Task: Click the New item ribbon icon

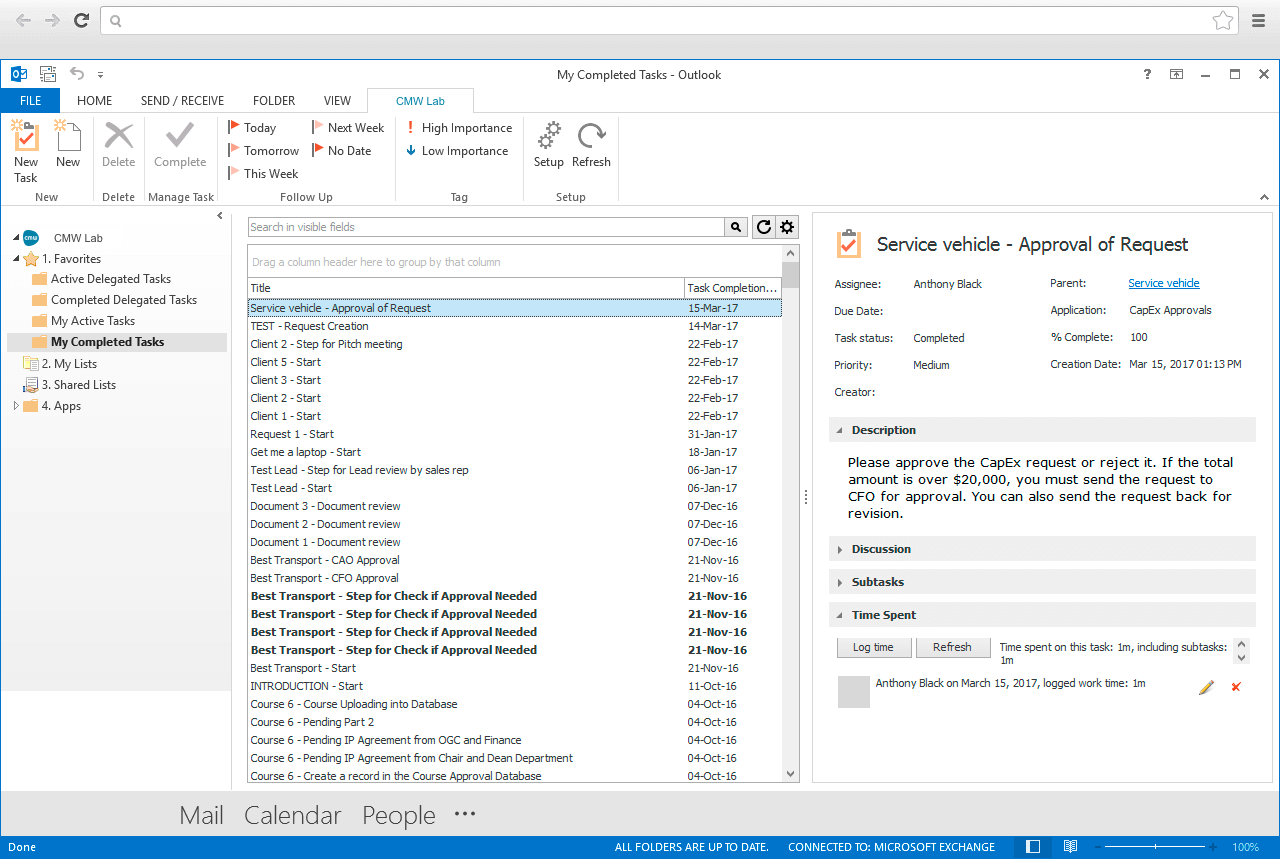Action: [x=67, y=146]
